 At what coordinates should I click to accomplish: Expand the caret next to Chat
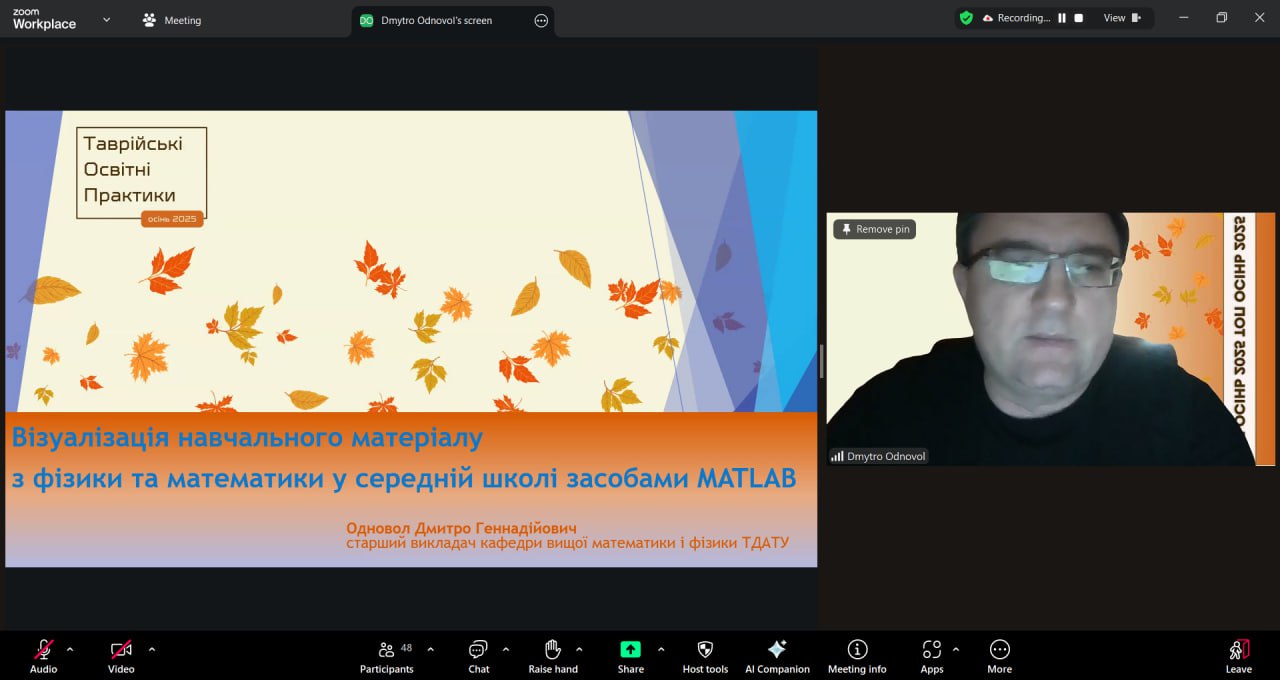click(x=506, y=649)
